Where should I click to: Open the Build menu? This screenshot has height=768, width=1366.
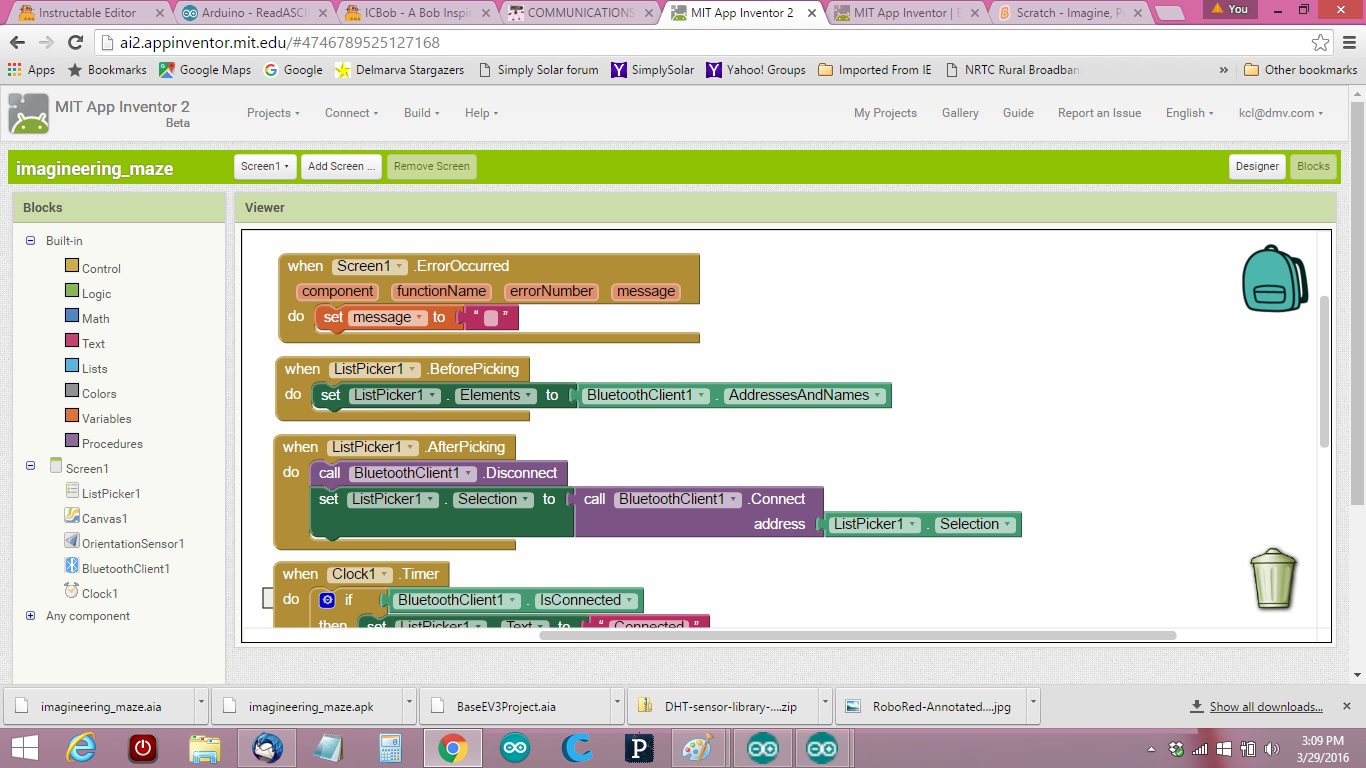pyautogui.click(x=422, y=113)
